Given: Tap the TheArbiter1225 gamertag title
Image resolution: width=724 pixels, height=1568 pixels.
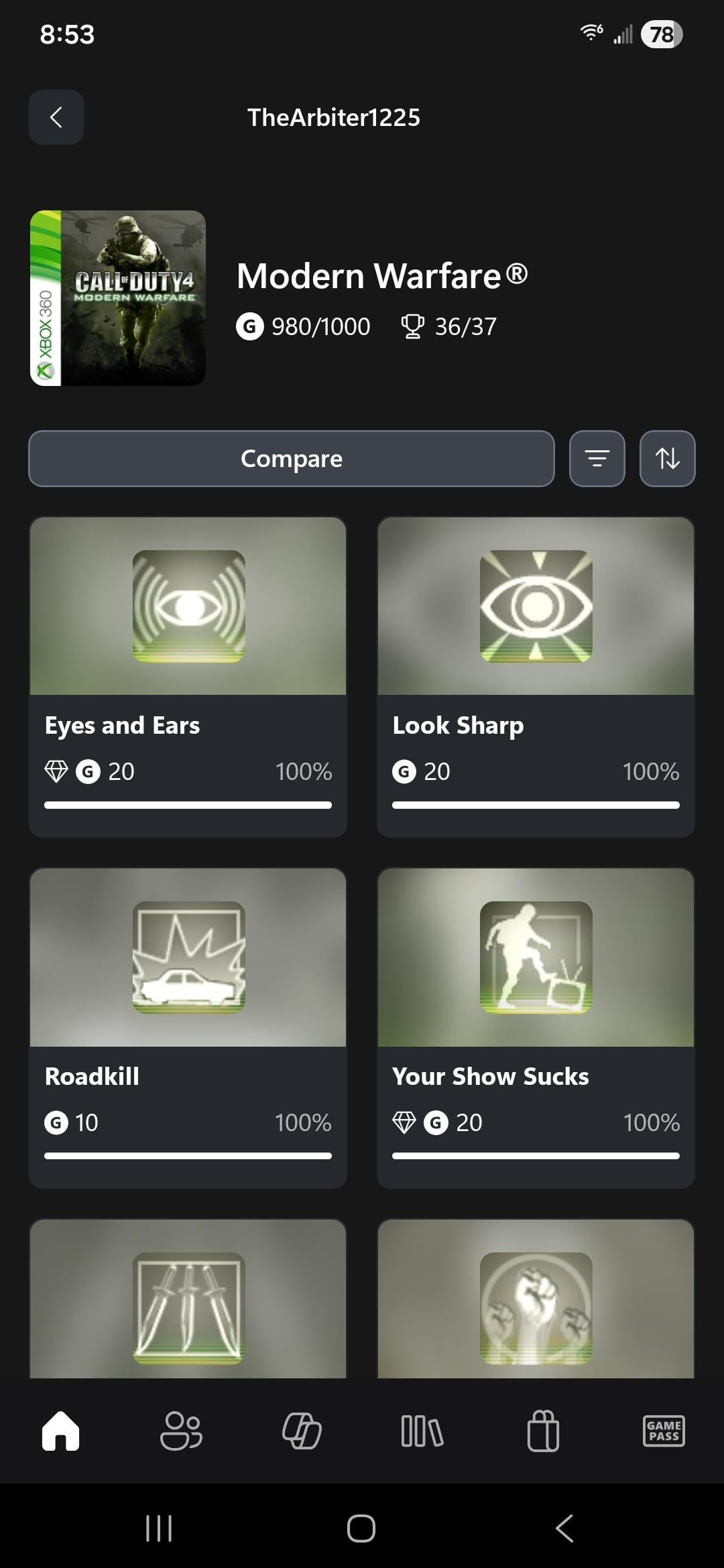Looking at the screenshot, I should click(x=334, y=117).
